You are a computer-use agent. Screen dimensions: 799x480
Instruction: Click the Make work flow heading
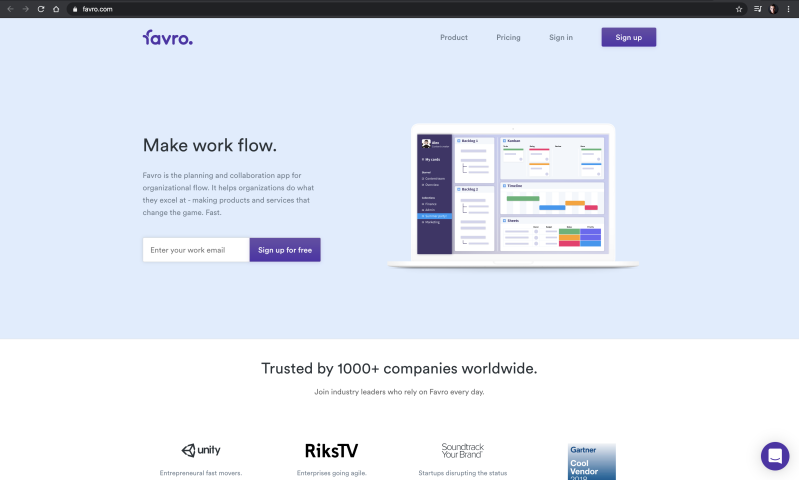[x=209, y=145]
